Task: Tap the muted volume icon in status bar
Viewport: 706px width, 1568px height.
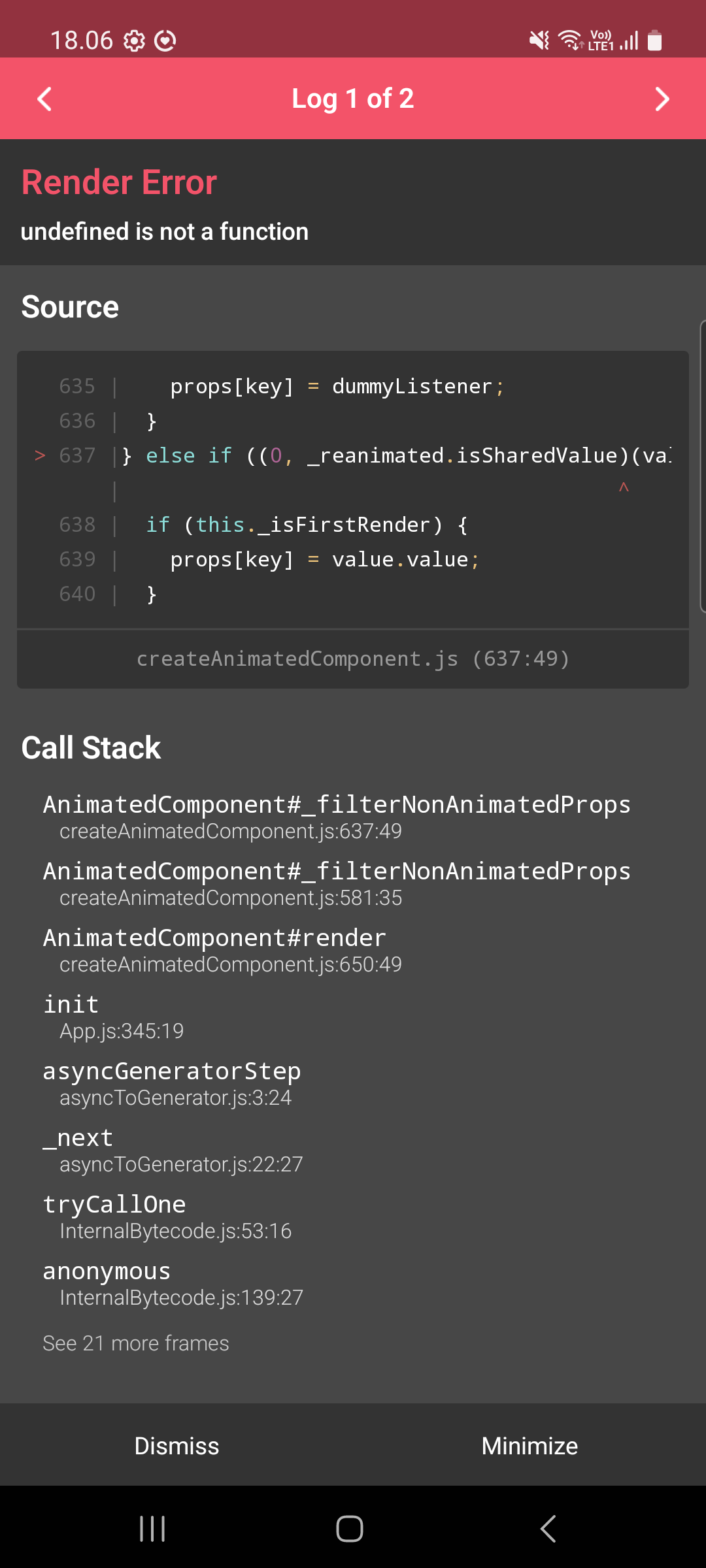Action: coord(537,41)
